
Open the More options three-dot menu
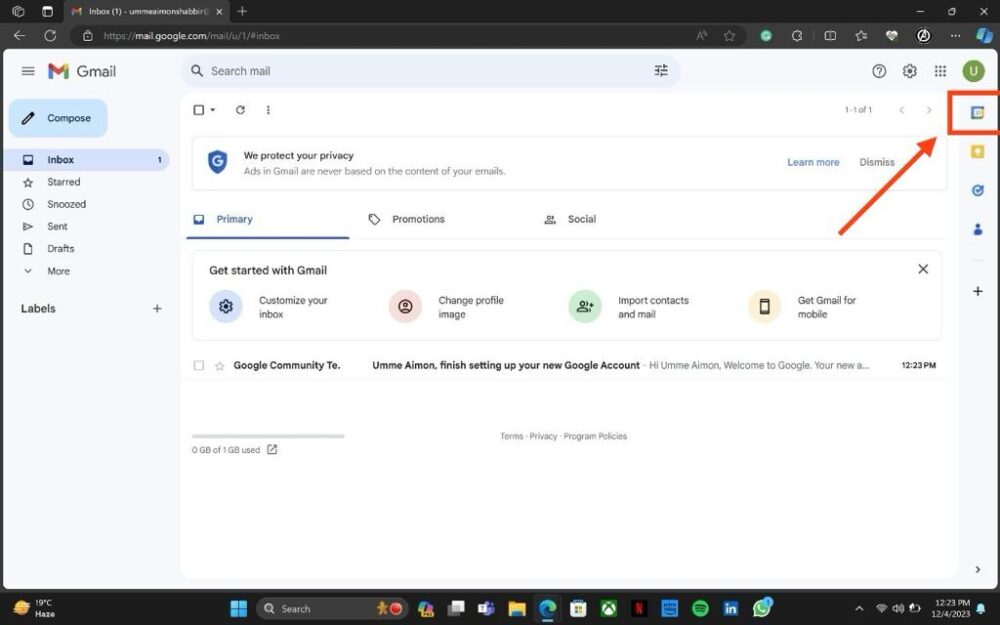(268, 110)
